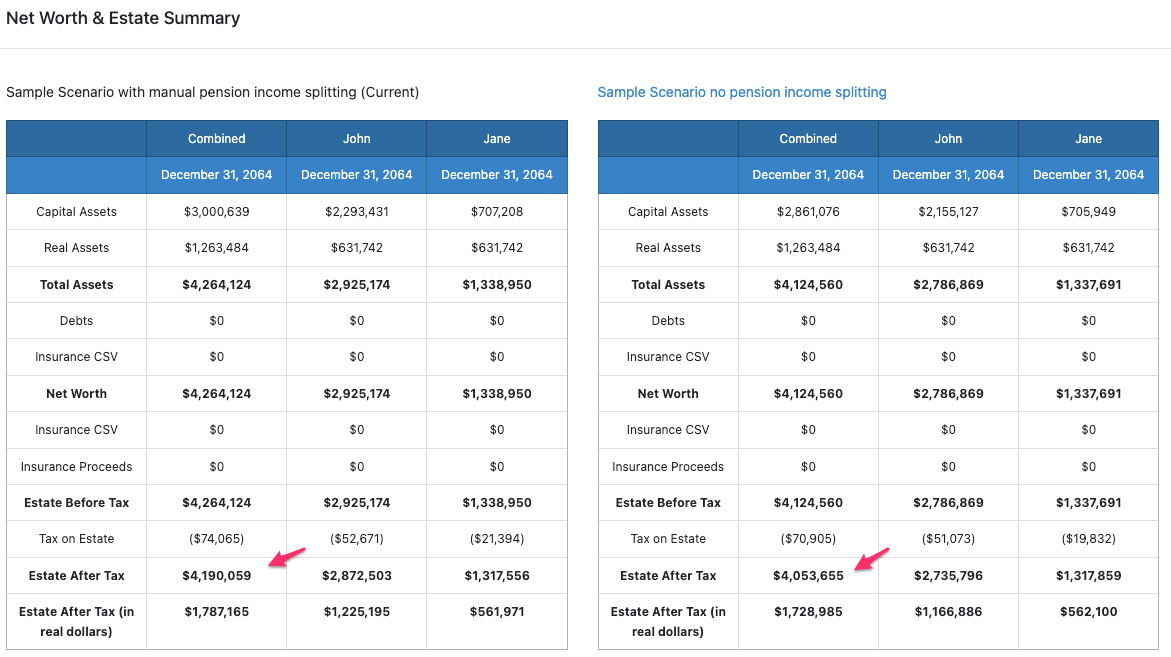This screenshot has height=657, width=1171.
Task: Click the Tax on Estate value ($74,065)
Action: pyautogui.click(x=216, y=538)
